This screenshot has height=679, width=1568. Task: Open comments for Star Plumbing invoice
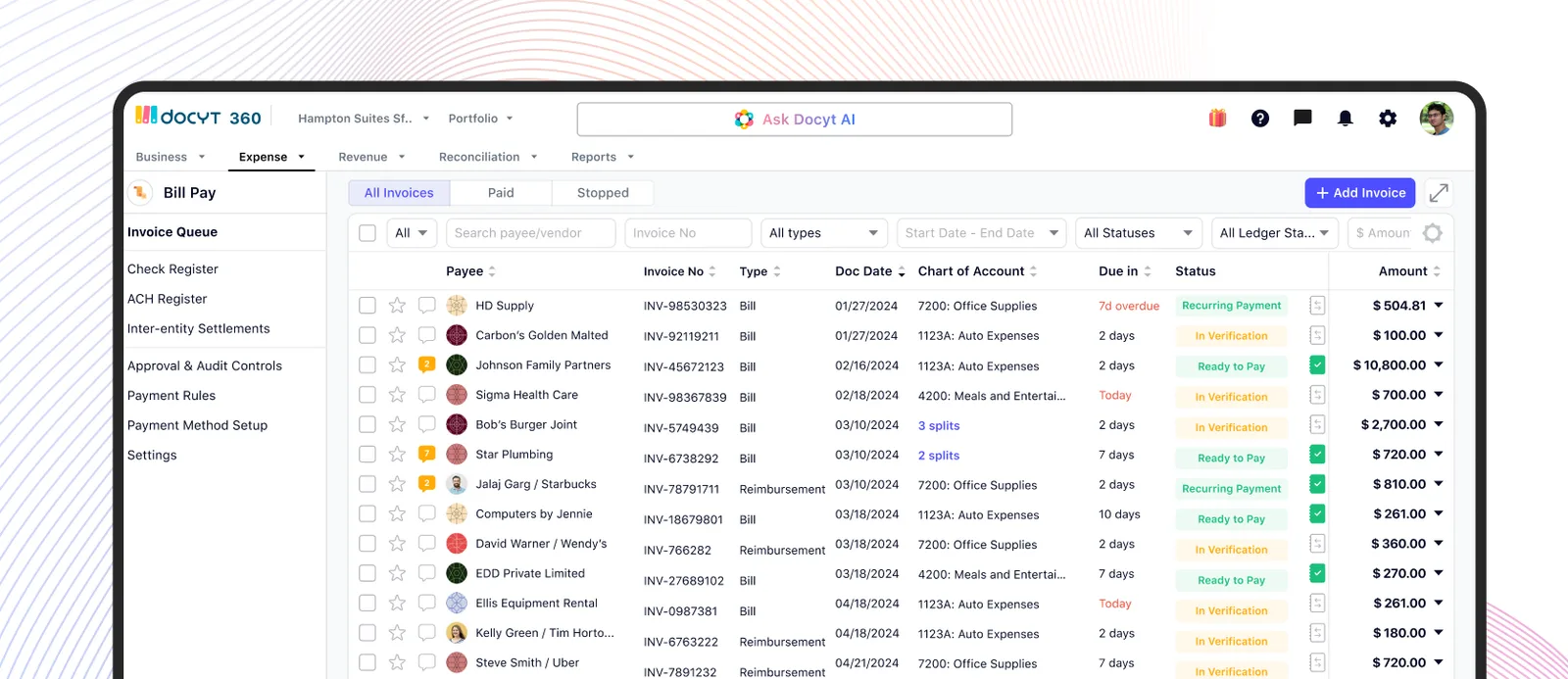pos(426,454)
